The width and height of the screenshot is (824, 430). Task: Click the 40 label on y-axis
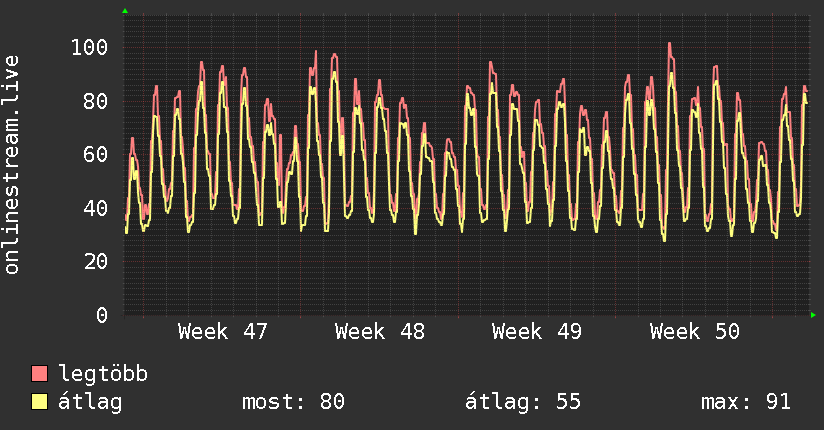tap(96, 208)
